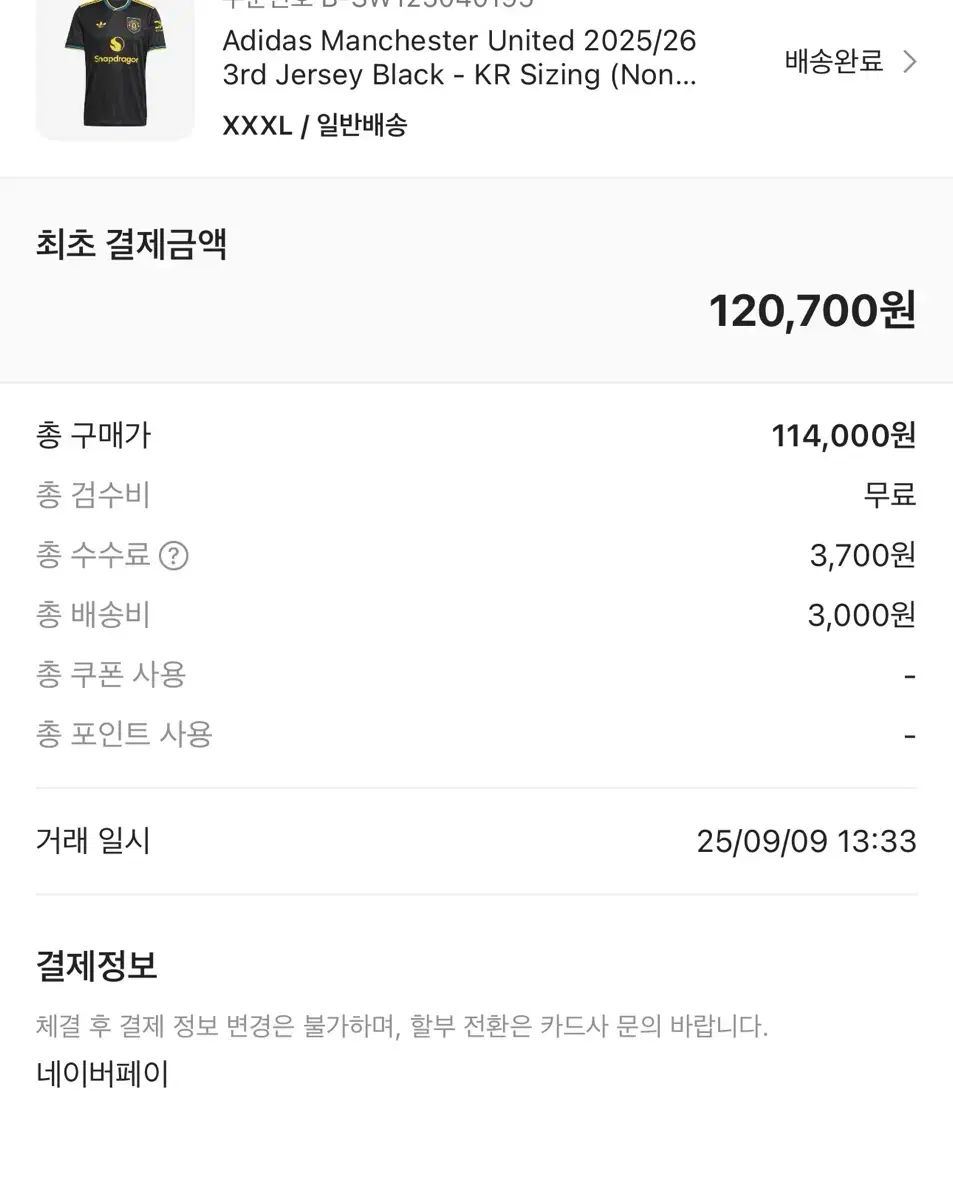The image size is (953, 1200).
Task: Open the chevron arrow next to 배송완료
Action: (909, 62)
